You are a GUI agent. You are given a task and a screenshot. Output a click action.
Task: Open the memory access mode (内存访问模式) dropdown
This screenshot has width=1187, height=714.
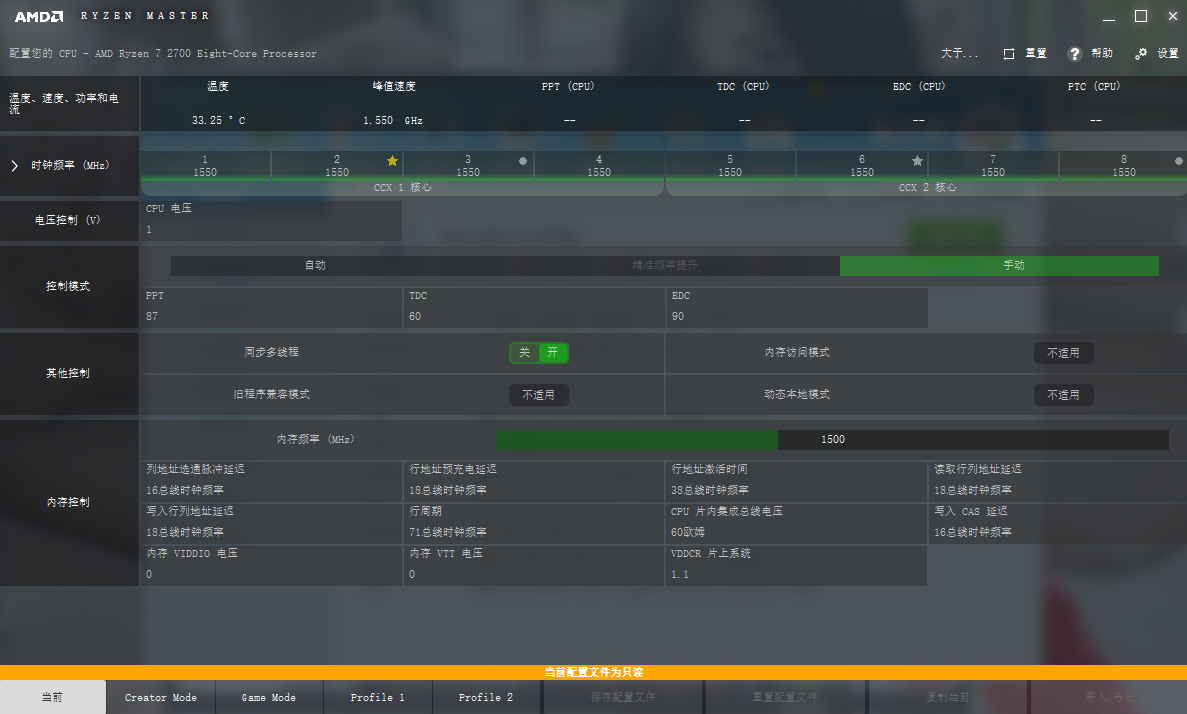pos(1063,353)
